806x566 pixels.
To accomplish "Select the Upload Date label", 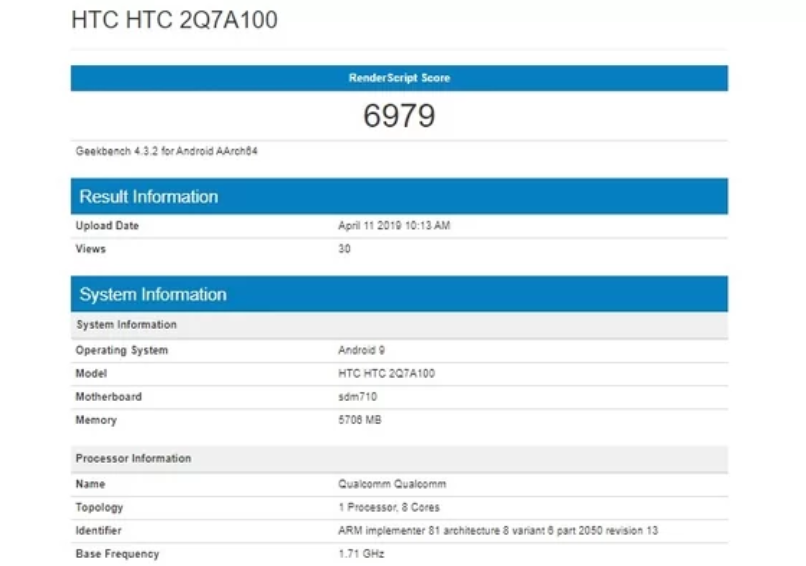I will (x=107, y=226).
